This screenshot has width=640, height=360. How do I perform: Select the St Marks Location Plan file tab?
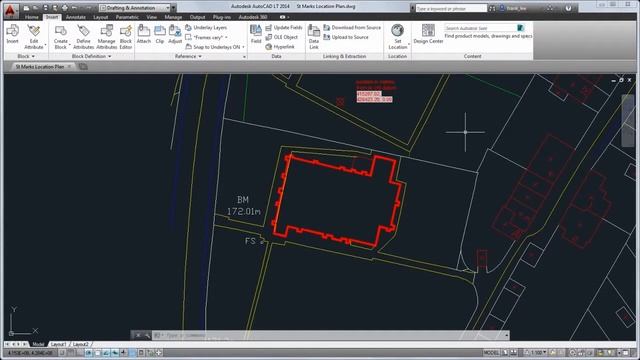(40, 67)
